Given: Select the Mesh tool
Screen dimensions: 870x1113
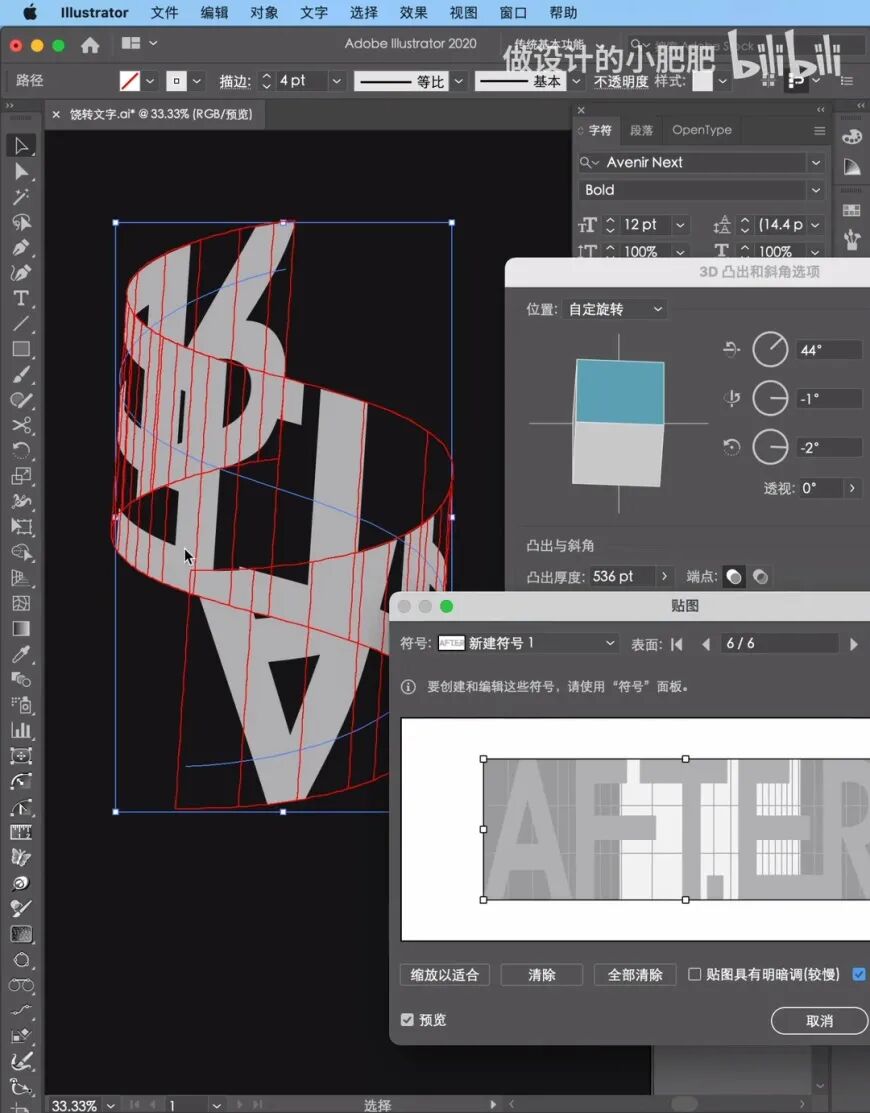Looking at the screenshot, I should (x=21, y=603).
